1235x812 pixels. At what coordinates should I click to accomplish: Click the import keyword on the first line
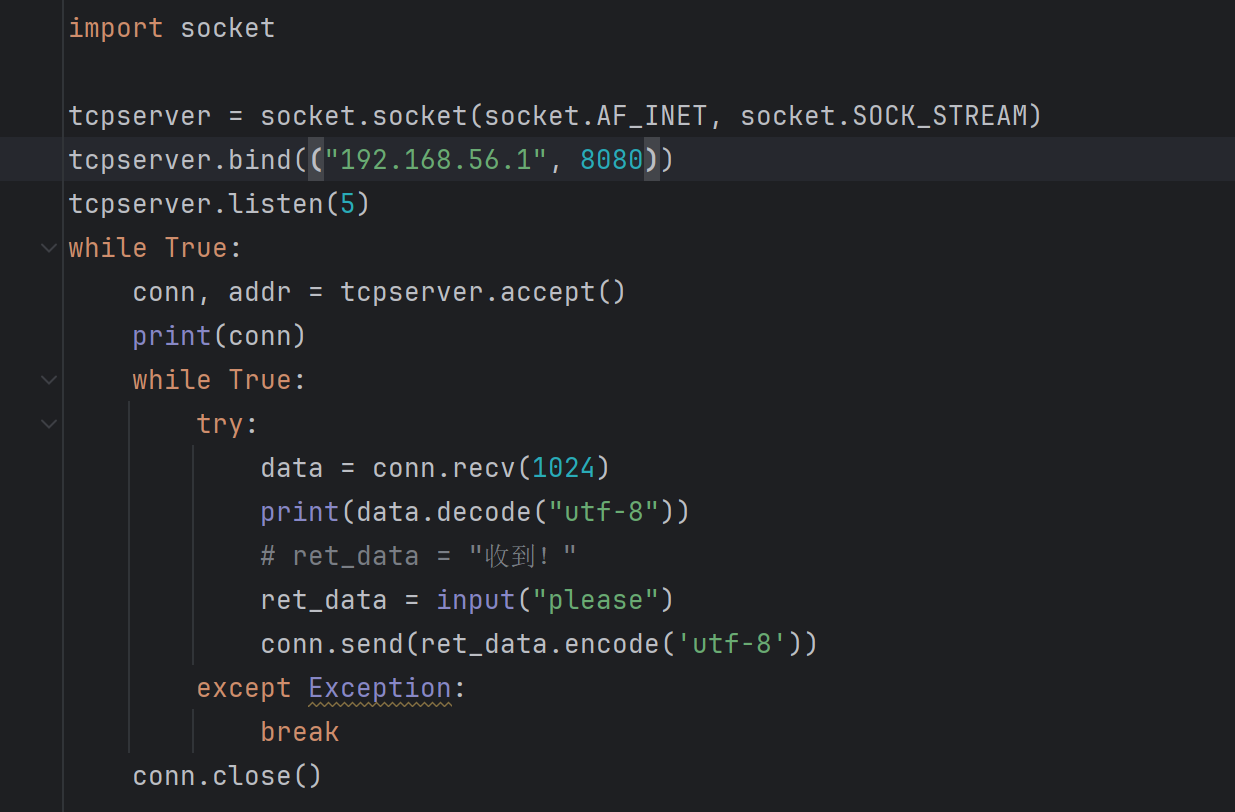point(115,28)
